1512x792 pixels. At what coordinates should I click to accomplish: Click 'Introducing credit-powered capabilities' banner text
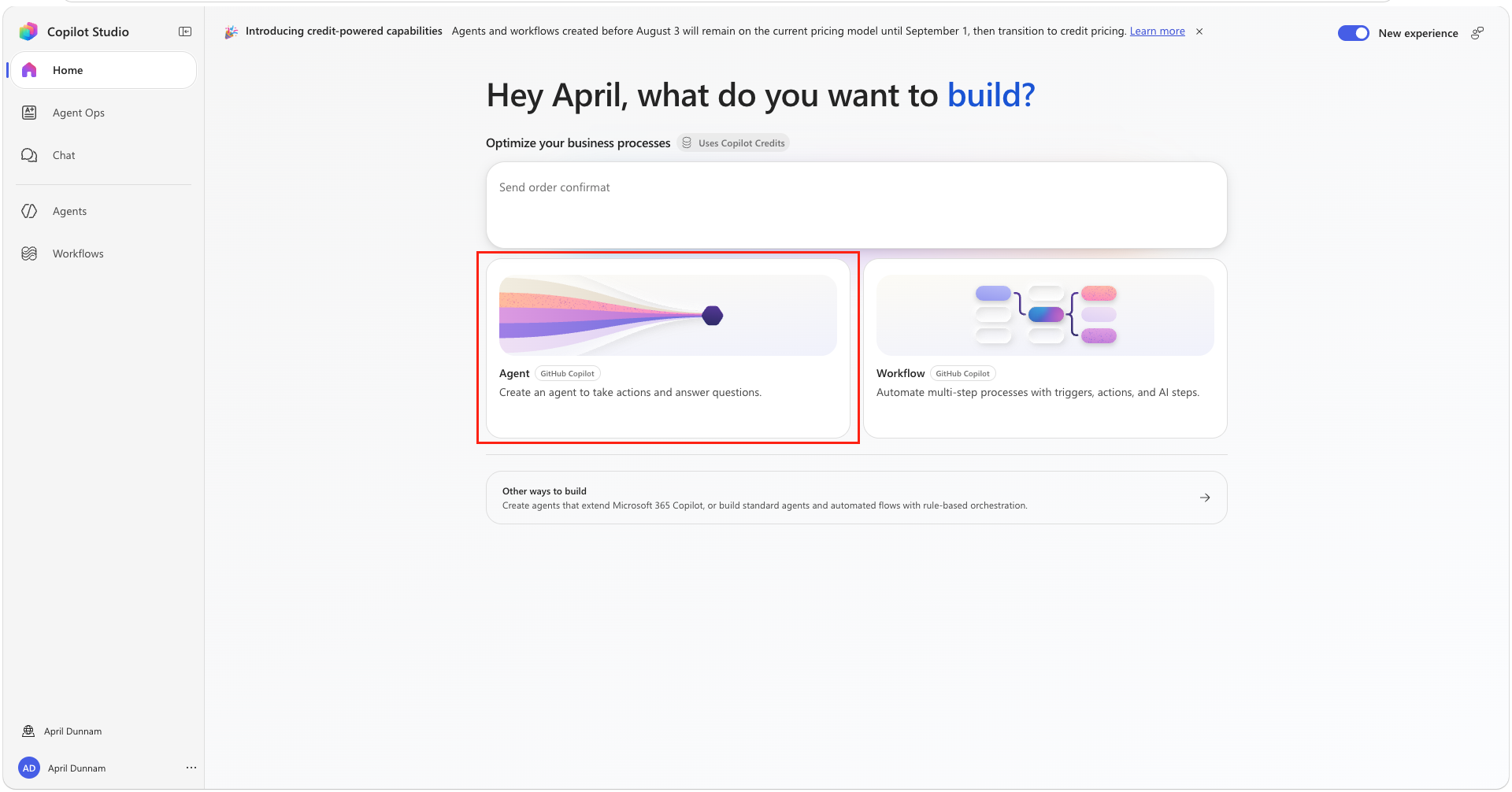coord(344,31)
